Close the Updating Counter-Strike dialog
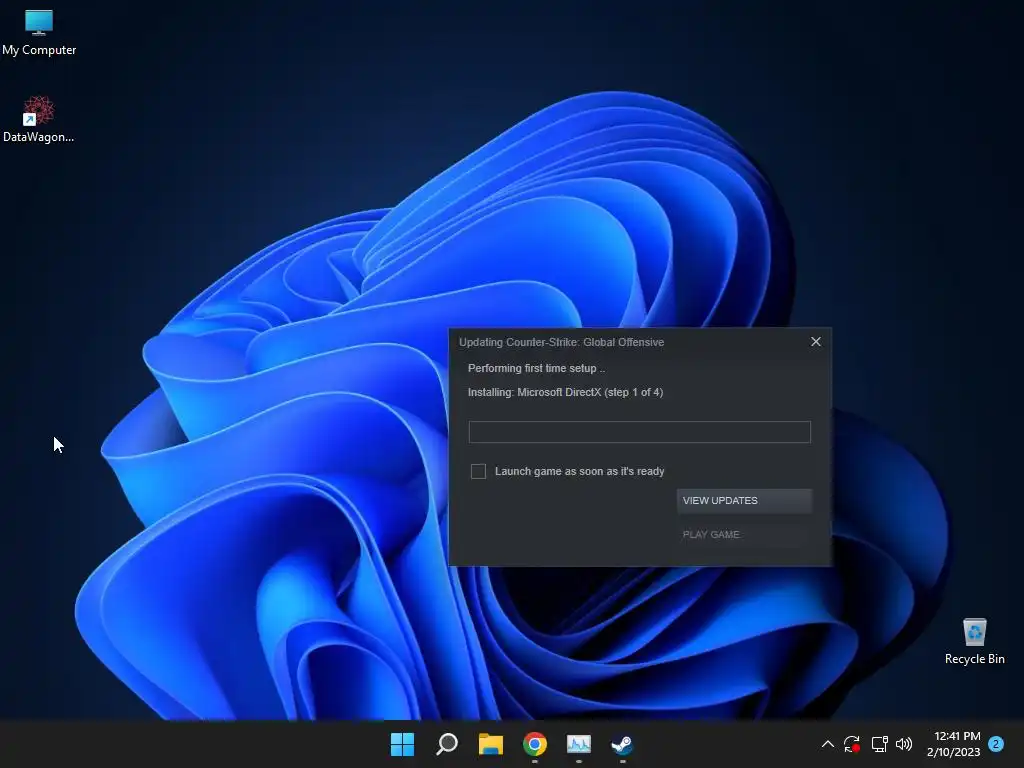Image resolution: width=1024 pixels, height=768 pixels. pyautogui.click(x=816, y=342)
